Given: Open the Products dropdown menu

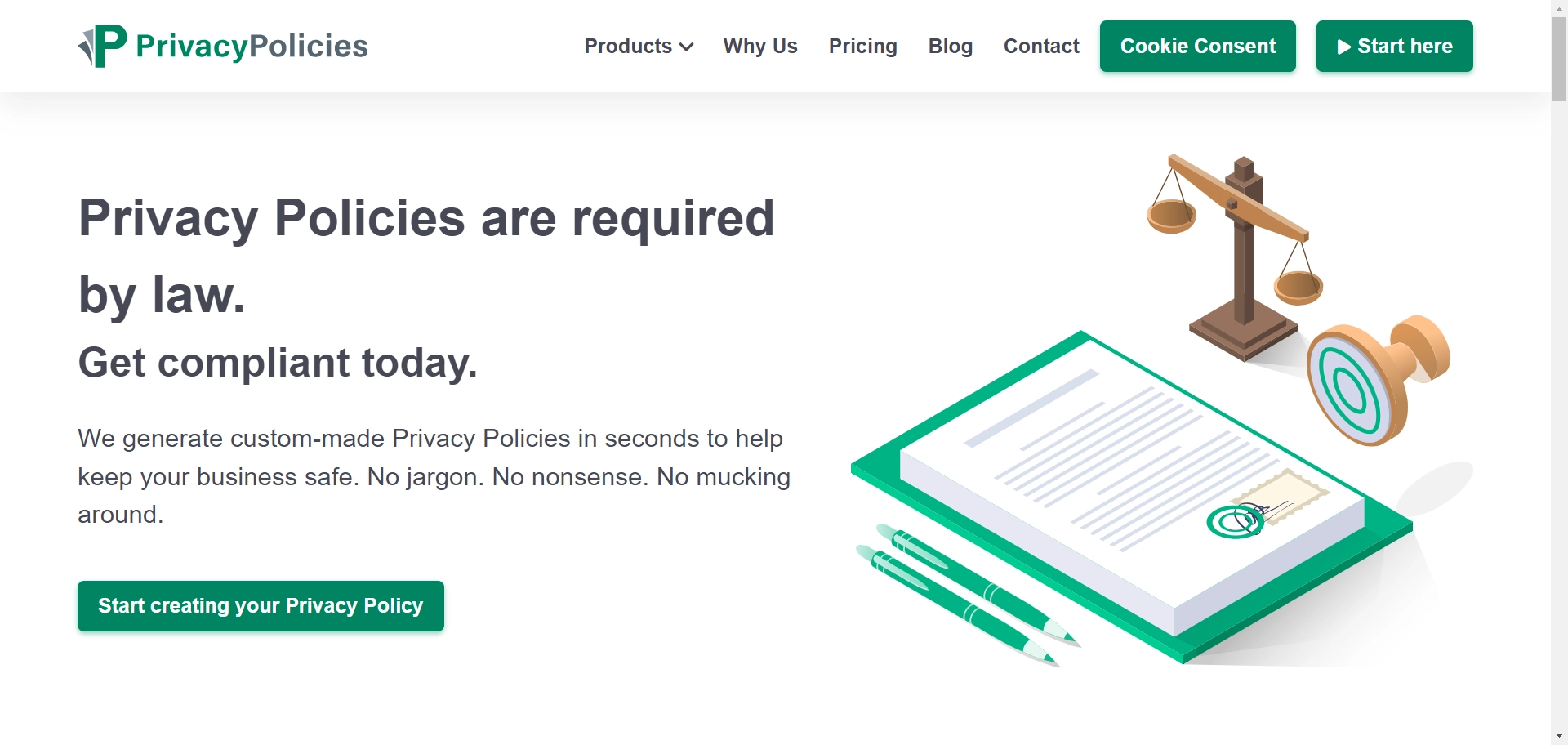Looking at the screenshot, I should (x=627, y=47).
